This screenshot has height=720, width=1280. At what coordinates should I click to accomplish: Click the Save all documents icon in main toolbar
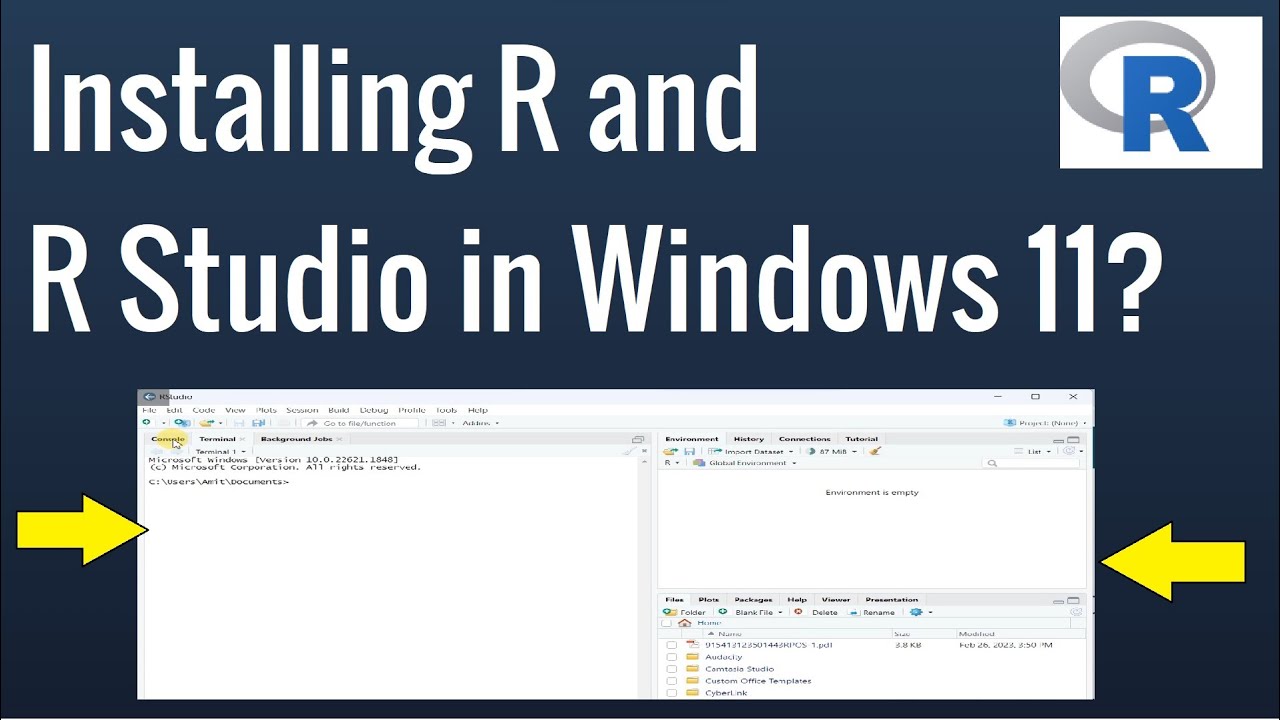pos(259,423)
